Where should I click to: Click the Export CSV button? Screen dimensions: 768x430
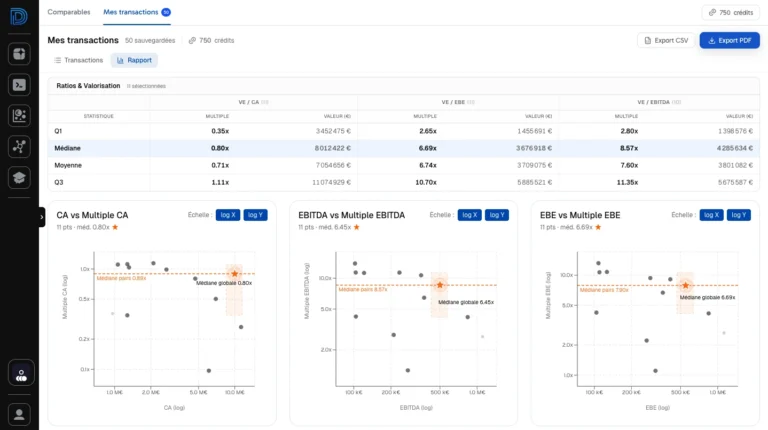click(x=665, y=40)
